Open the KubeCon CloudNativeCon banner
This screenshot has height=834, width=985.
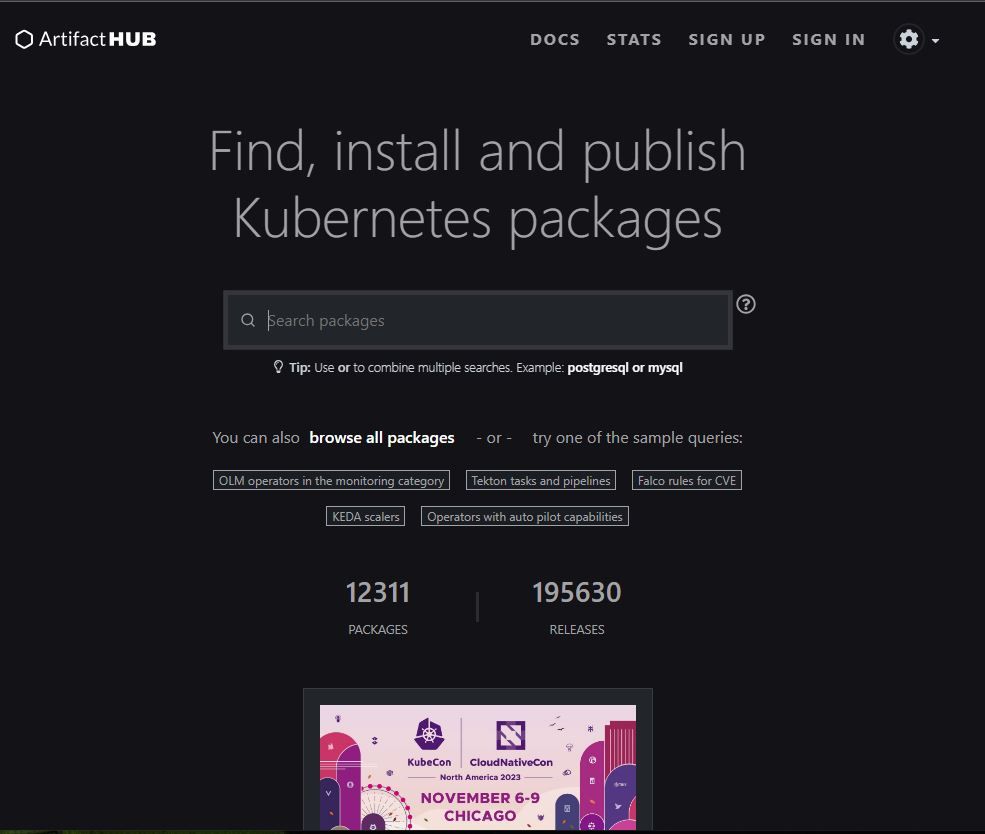(478, 767)
